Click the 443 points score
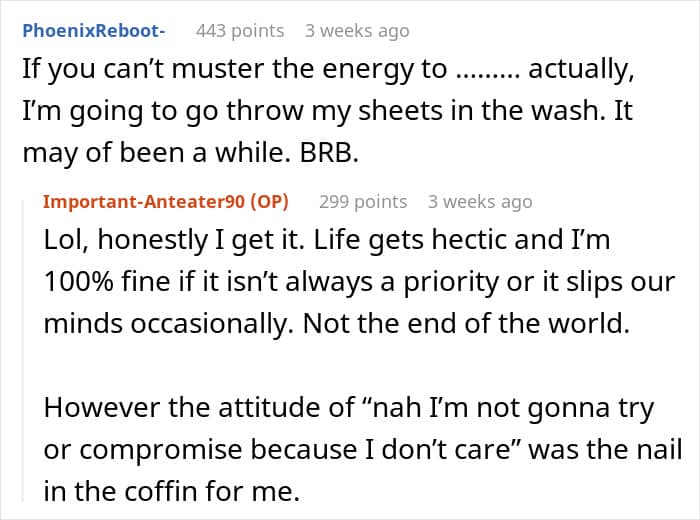Viewport: 700px width, 520px height. [240, 31]
